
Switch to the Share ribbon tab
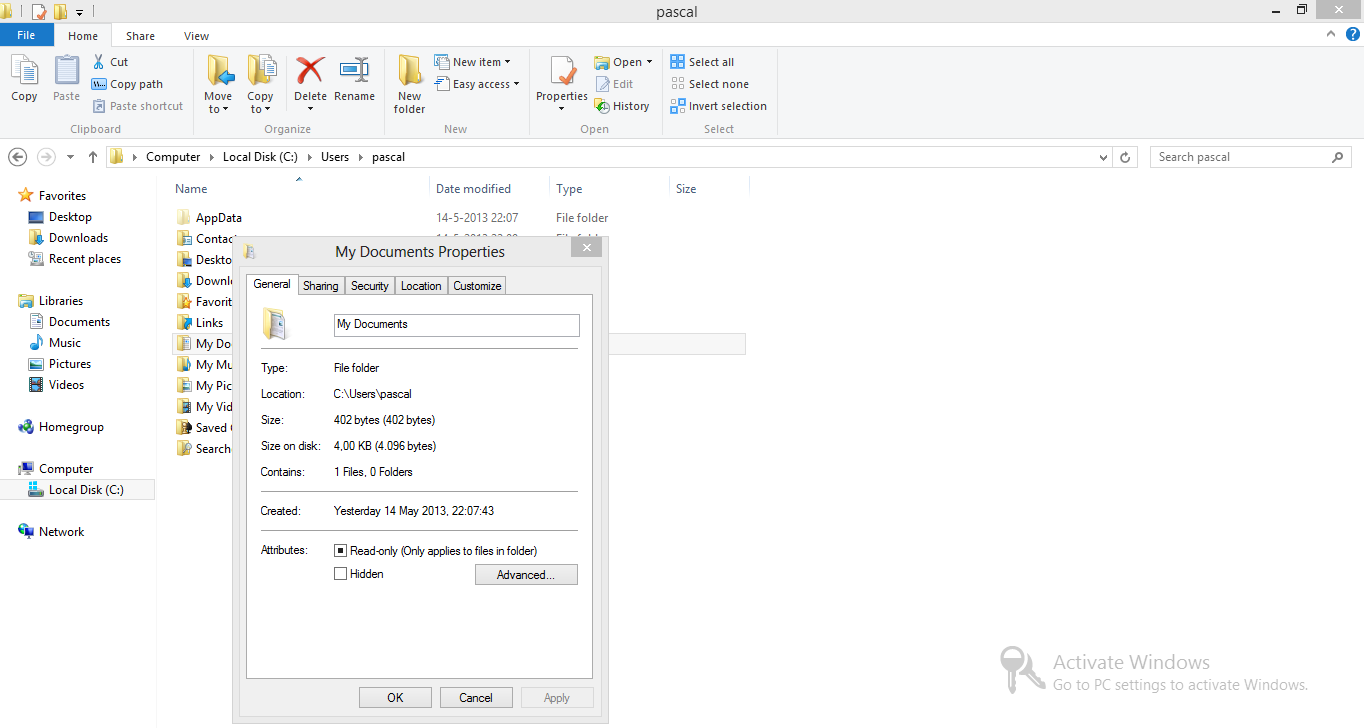tap(140, 36)
